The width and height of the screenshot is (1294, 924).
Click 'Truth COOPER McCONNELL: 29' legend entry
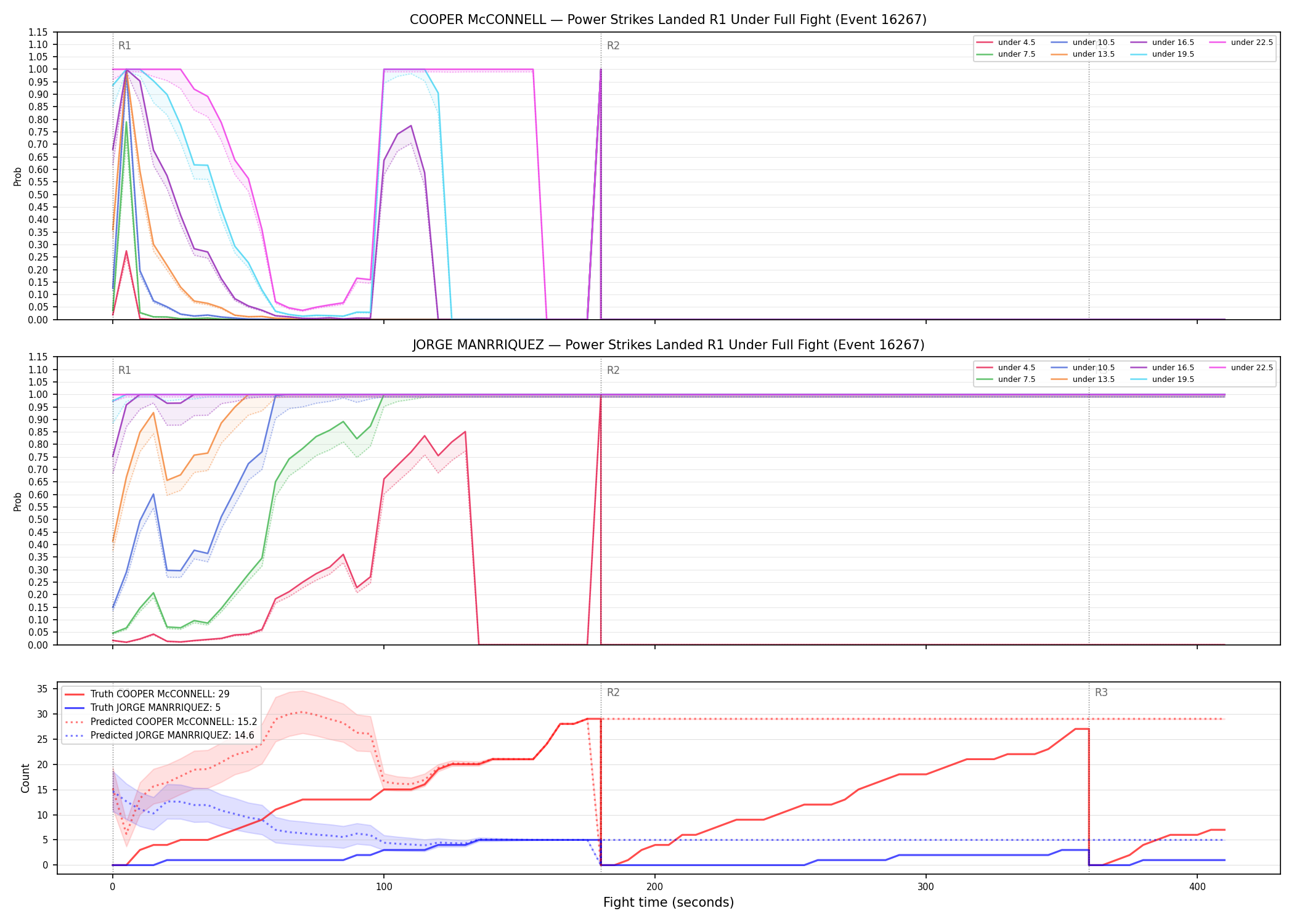tap(147, 694)
